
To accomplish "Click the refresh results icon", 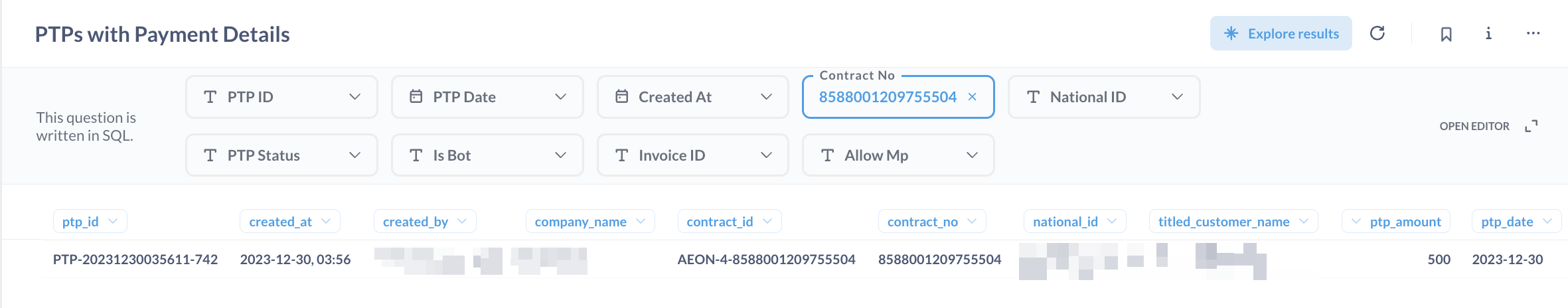I will click(x=1377, y=33).
